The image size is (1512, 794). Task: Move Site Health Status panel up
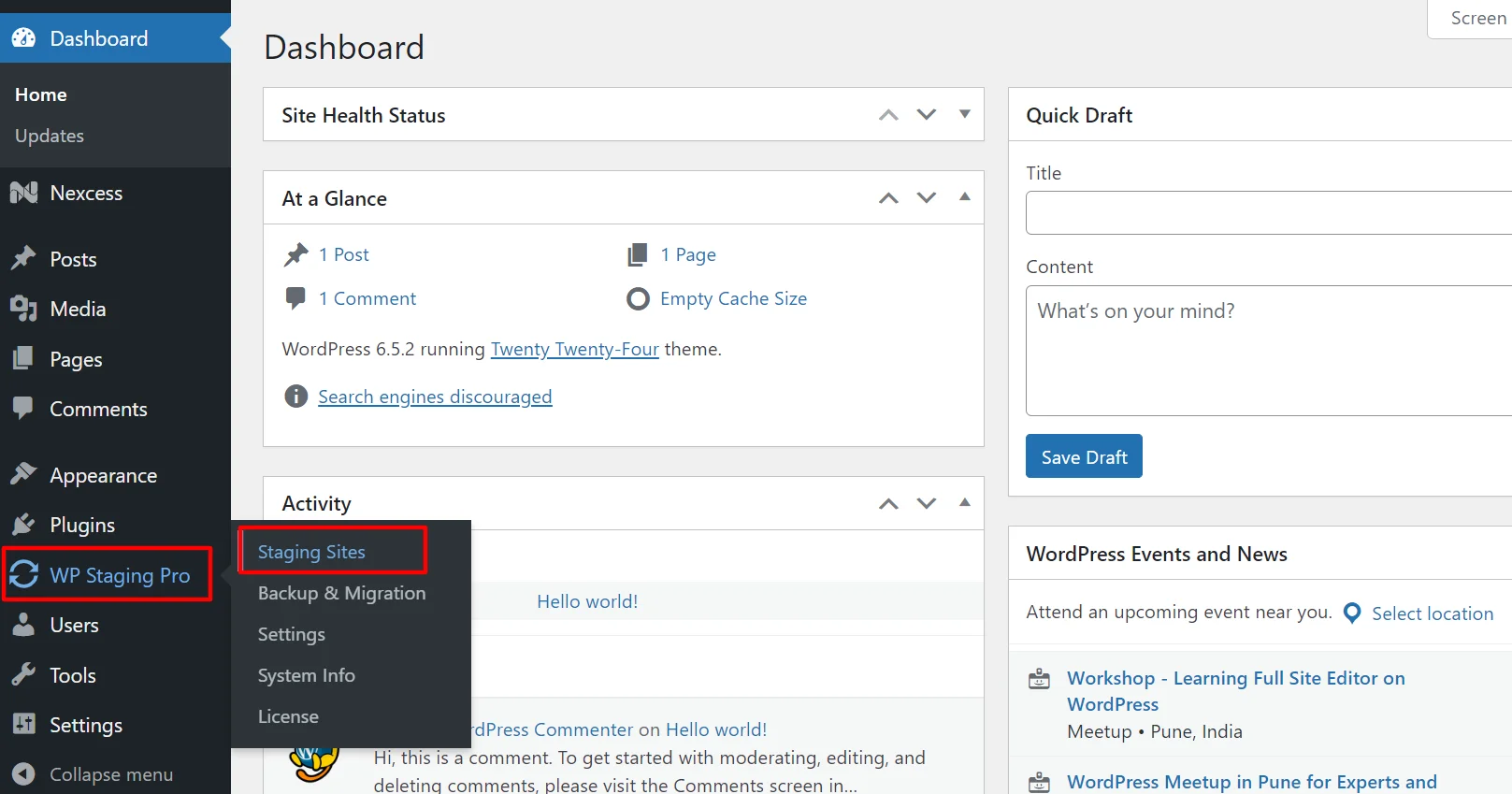pos(888,115)
